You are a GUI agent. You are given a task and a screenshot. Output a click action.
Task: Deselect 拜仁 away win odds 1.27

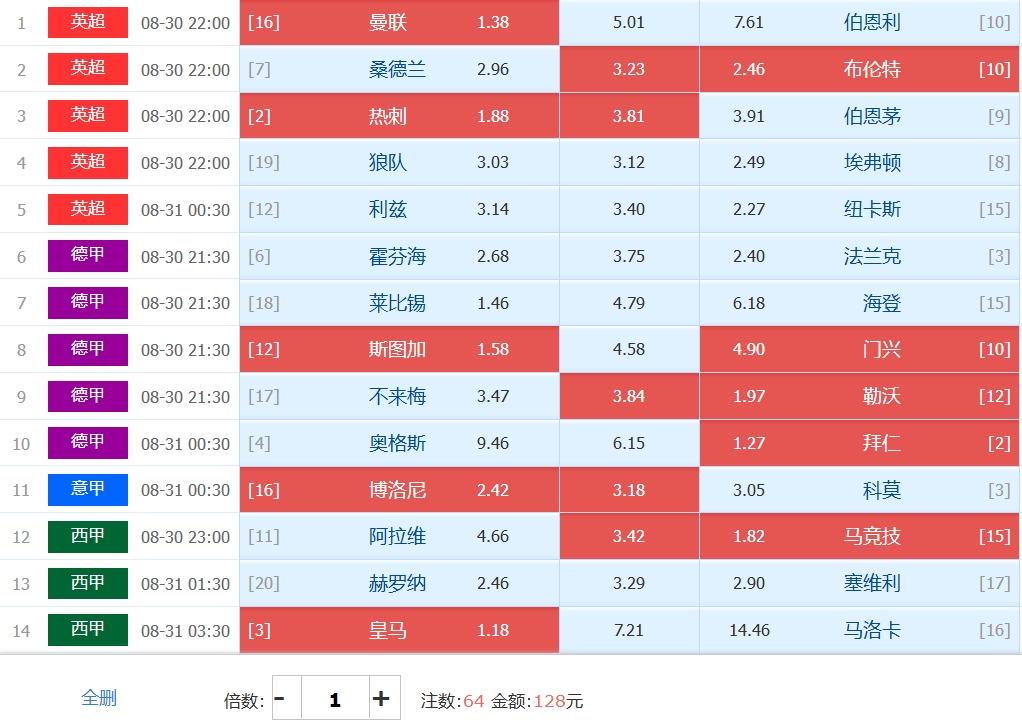(x=859, y=443)
